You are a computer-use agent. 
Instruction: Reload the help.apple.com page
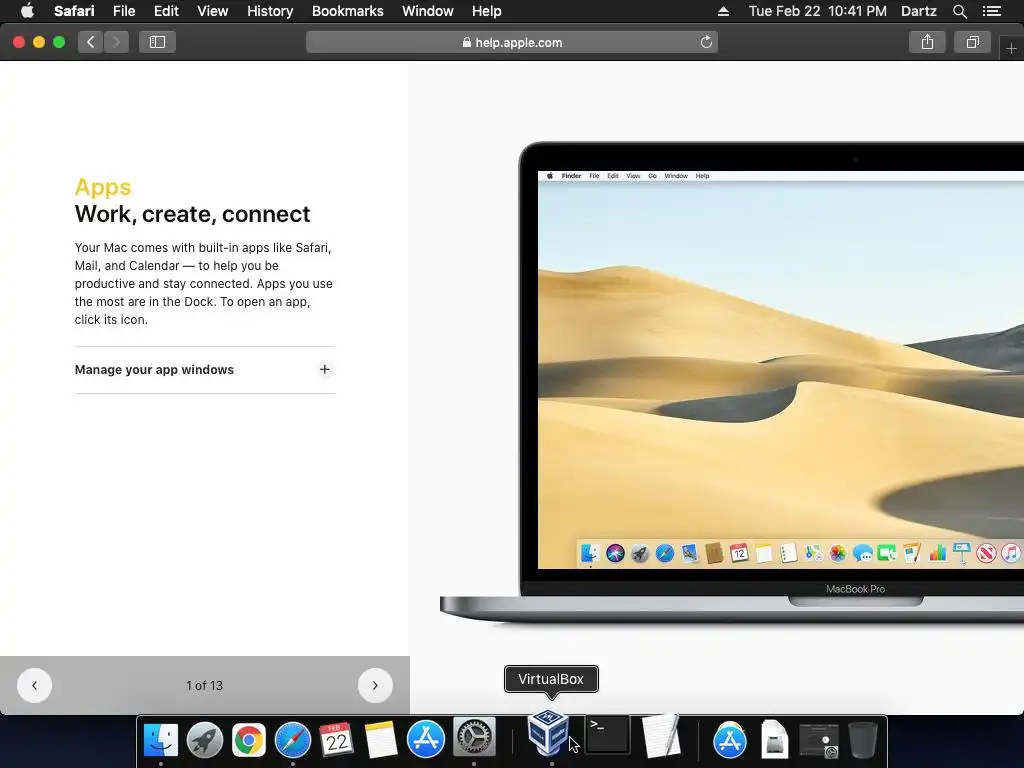[x=706, y=42]
